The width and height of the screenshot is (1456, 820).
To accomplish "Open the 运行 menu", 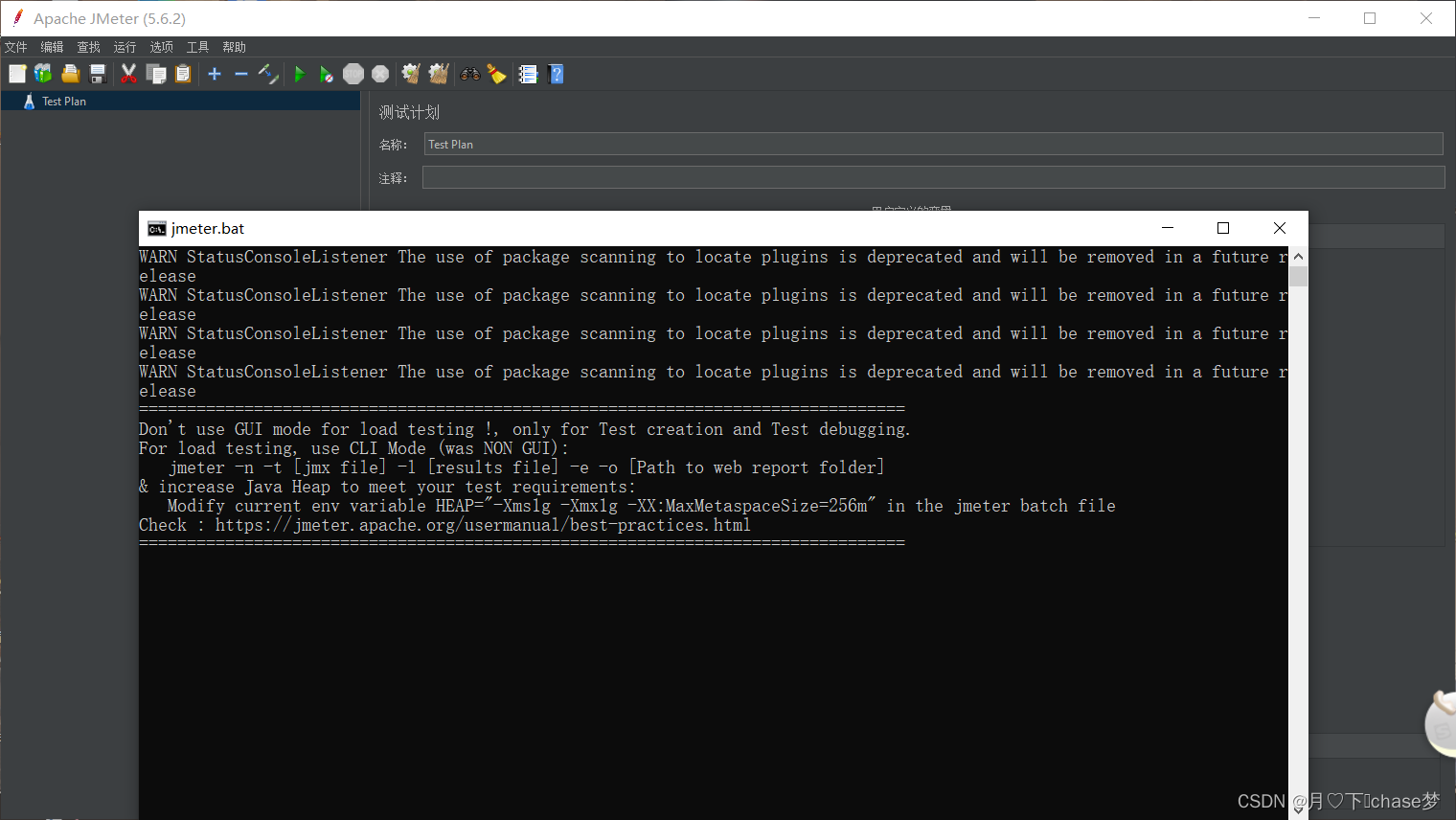I will coord(125,47).
